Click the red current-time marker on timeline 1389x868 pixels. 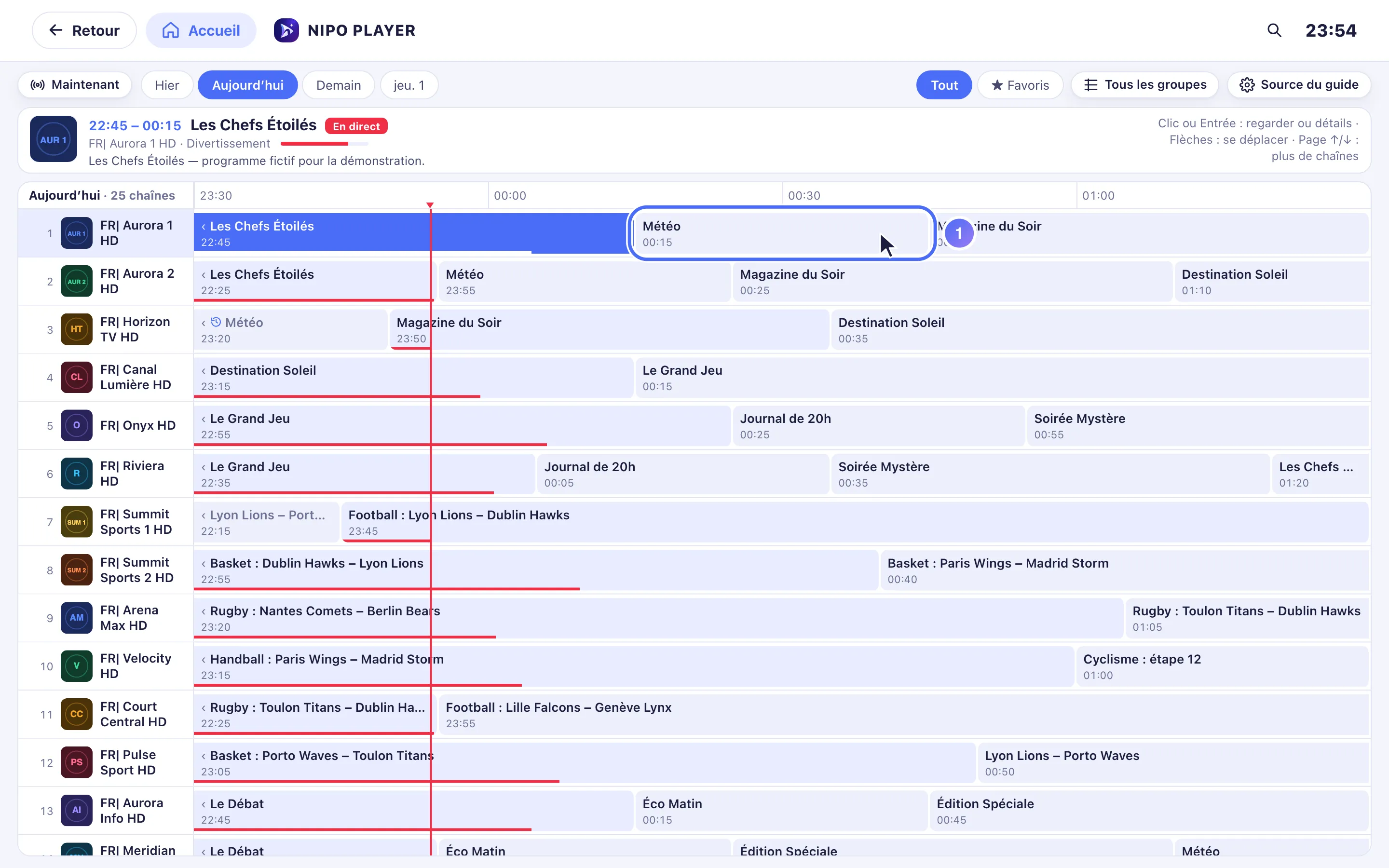pyautogui.click(x=430, y=205)
